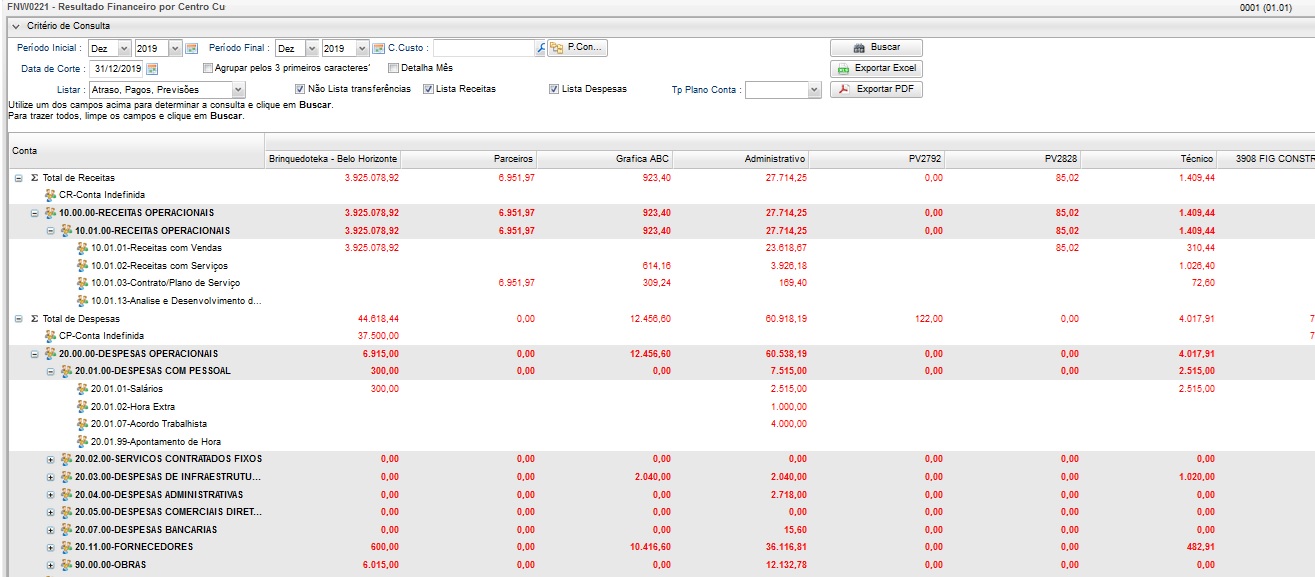Uncheck the Lista Despesas checkbox
The image size is (1315, 577).
pos(553,89)
